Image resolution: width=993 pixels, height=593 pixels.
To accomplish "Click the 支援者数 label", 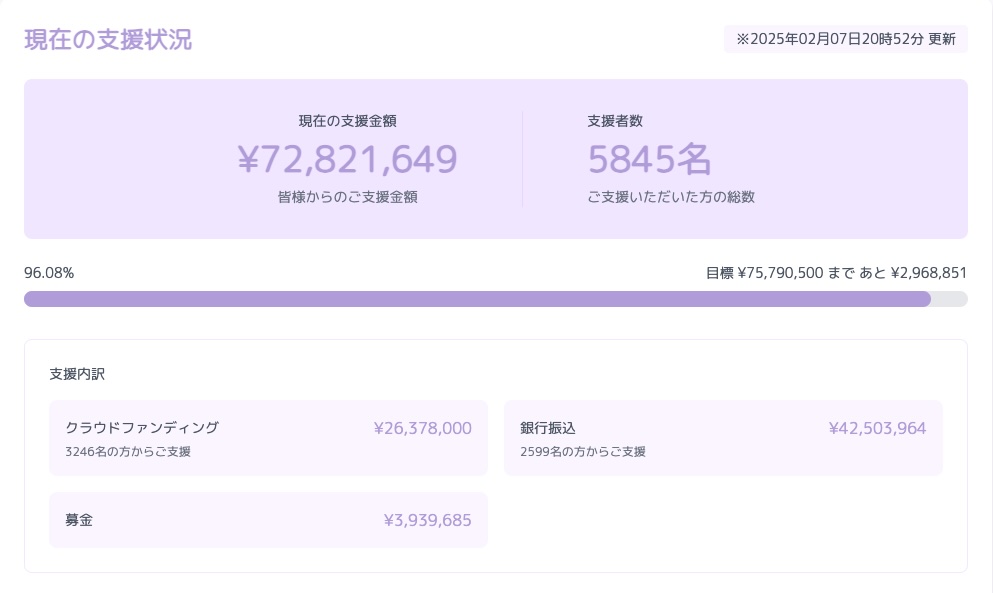I will 615,121.
